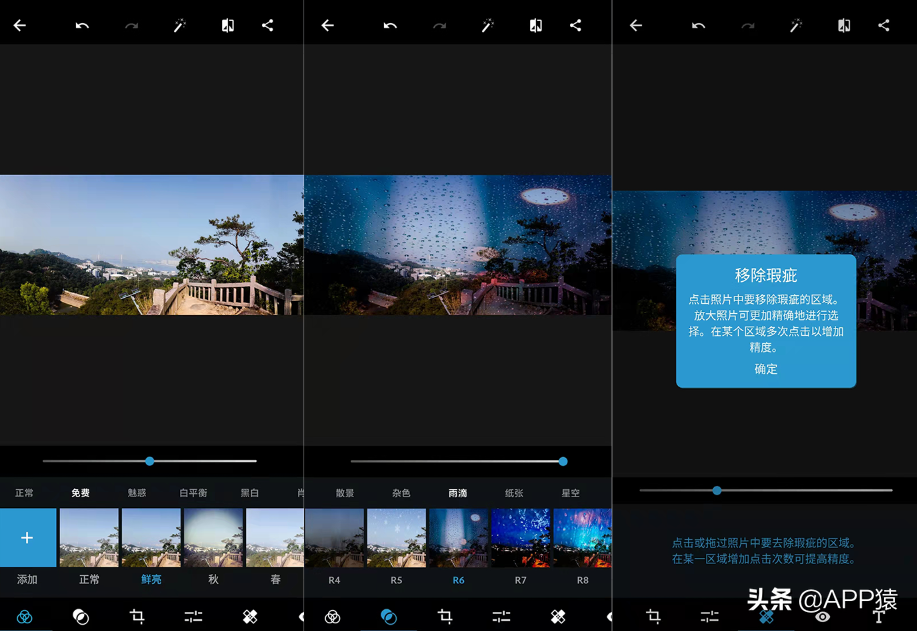This screenshot has width=917, height=631.
Task: Confirm 移除瑕疵 dialog with 确定
Action: pyautogui.click(x=766, y=369)
